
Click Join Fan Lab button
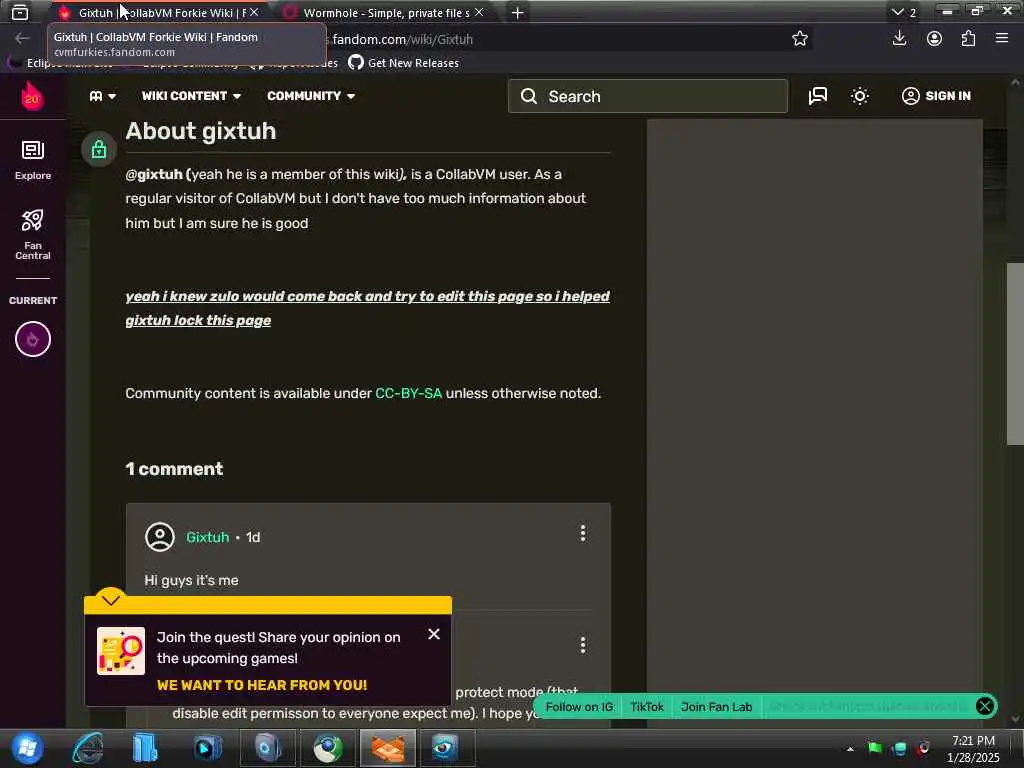pyautogui.click(x=716, y=707)
